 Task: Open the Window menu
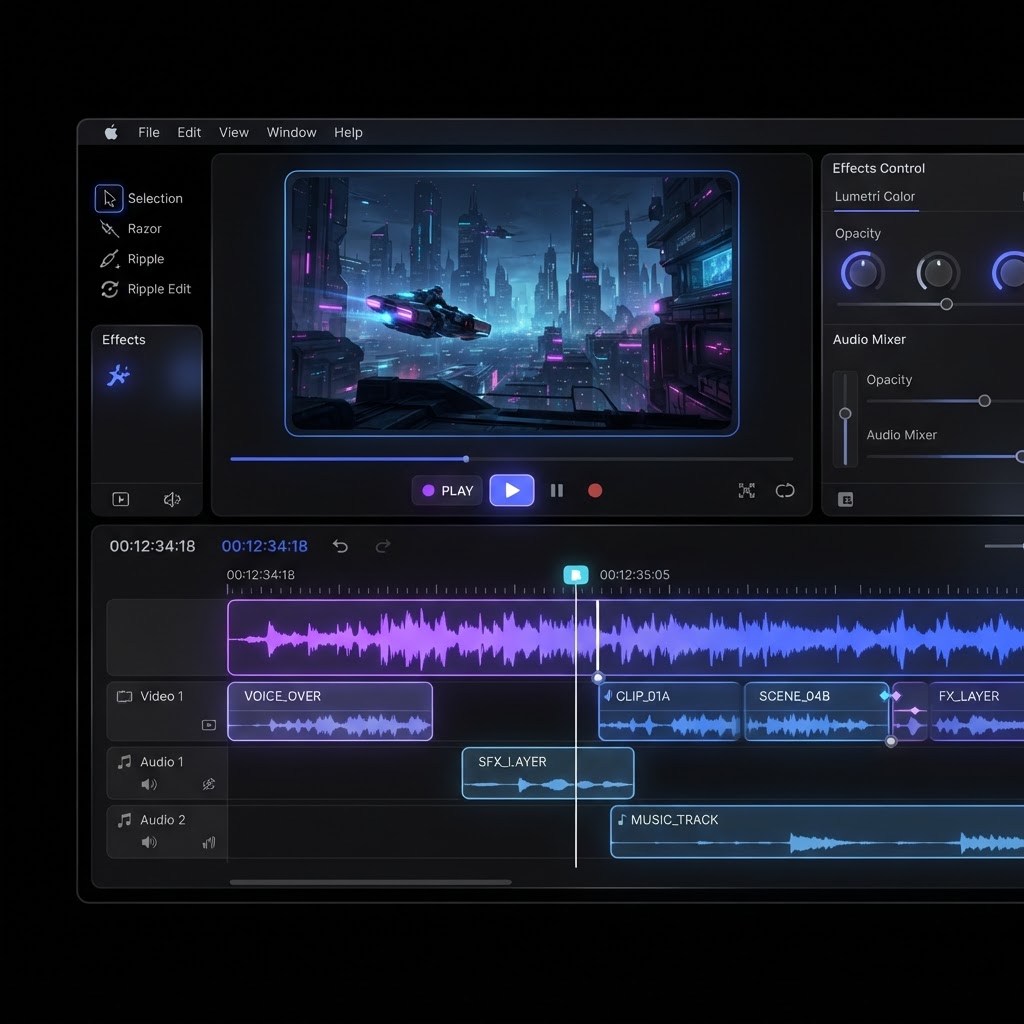click(x=291, y=133)
